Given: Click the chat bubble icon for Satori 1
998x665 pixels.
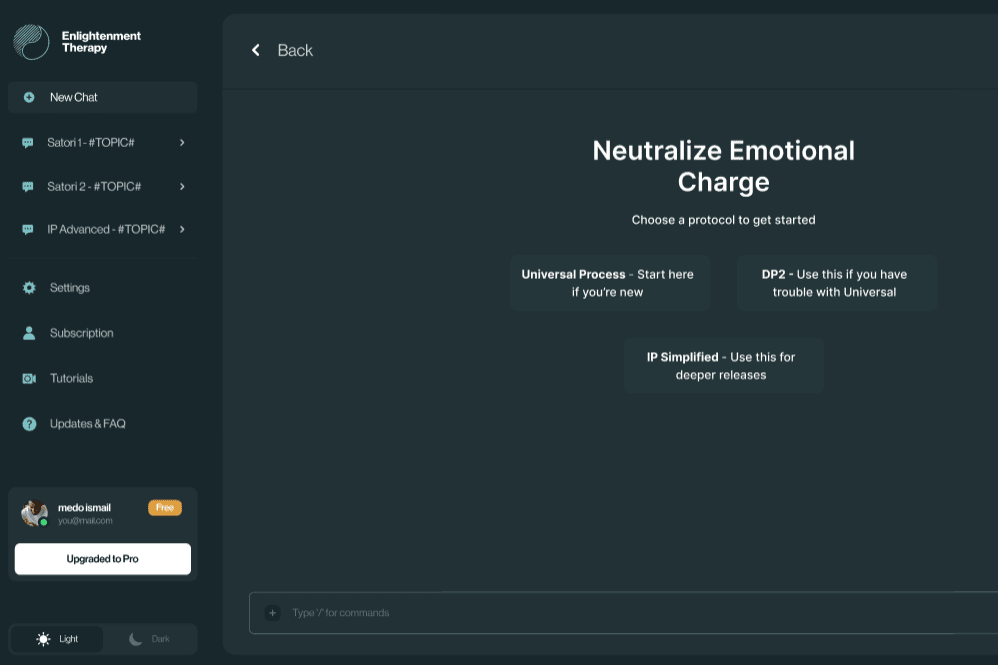Looking at the screenshot, I should 28,143.
